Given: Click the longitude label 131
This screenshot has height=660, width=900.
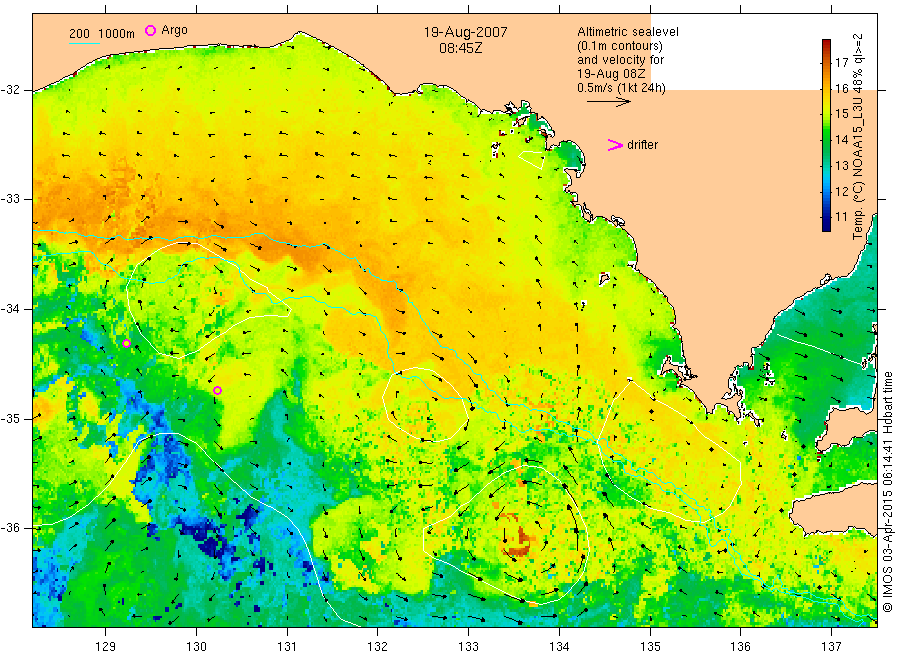Looking at the screenshot, I should point(287,647).
